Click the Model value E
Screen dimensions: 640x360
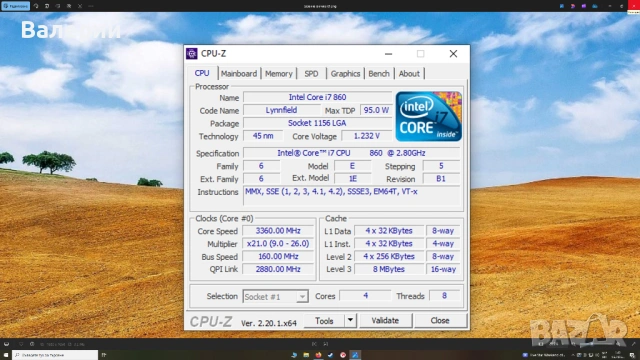pyautogui.click(x=352, y=166)
